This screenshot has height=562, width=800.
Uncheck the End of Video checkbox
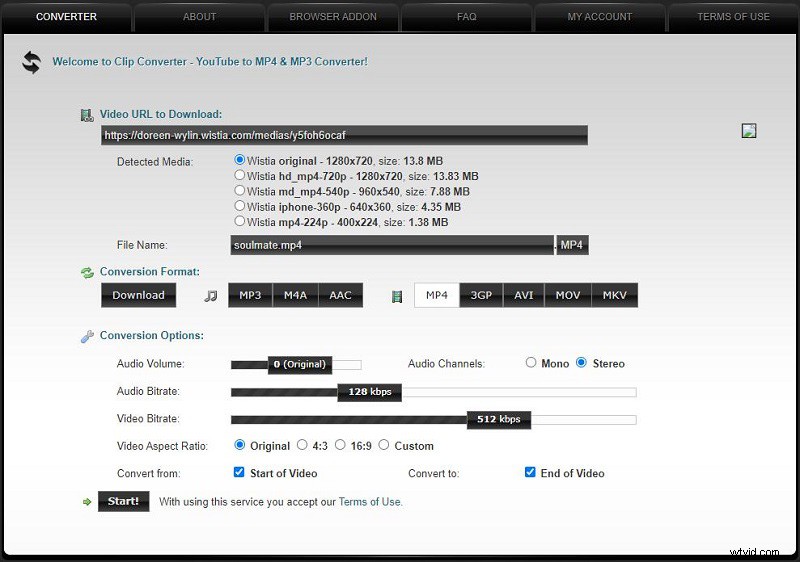point(530,473)
